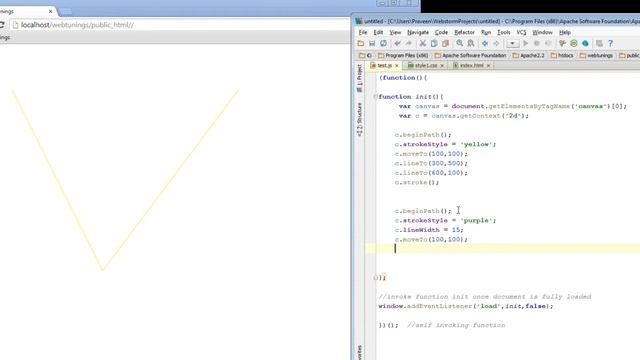This screenshot has height=360, width=640.
Task: Click the green Run play icon
Action: (x=526, y=43)
